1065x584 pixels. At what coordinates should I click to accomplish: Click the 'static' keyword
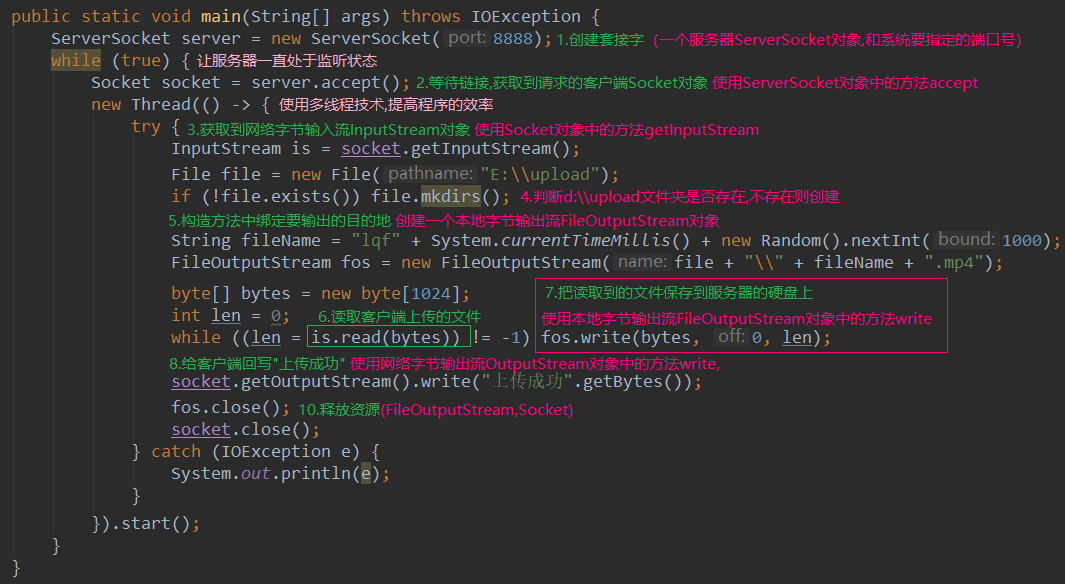[x=111, y=16]
